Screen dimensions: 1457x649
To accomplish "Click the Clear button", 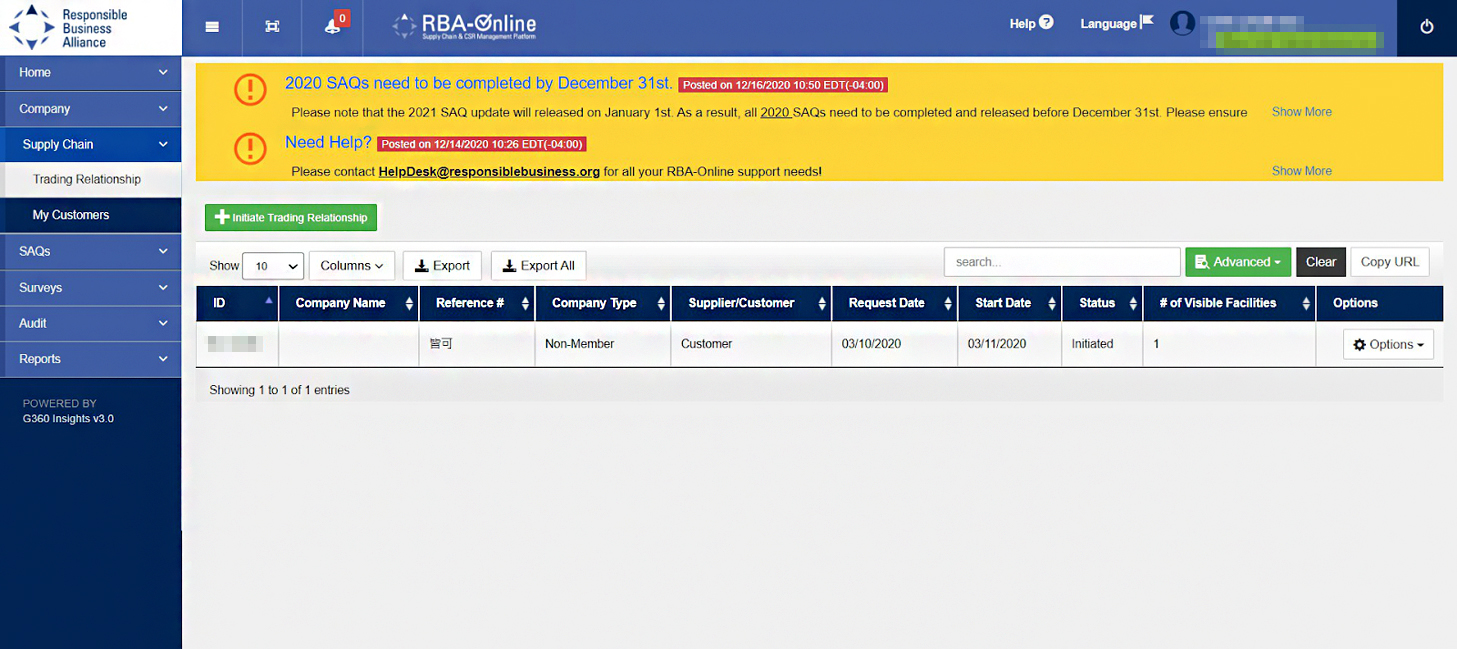I will (x=1321, y=262).
